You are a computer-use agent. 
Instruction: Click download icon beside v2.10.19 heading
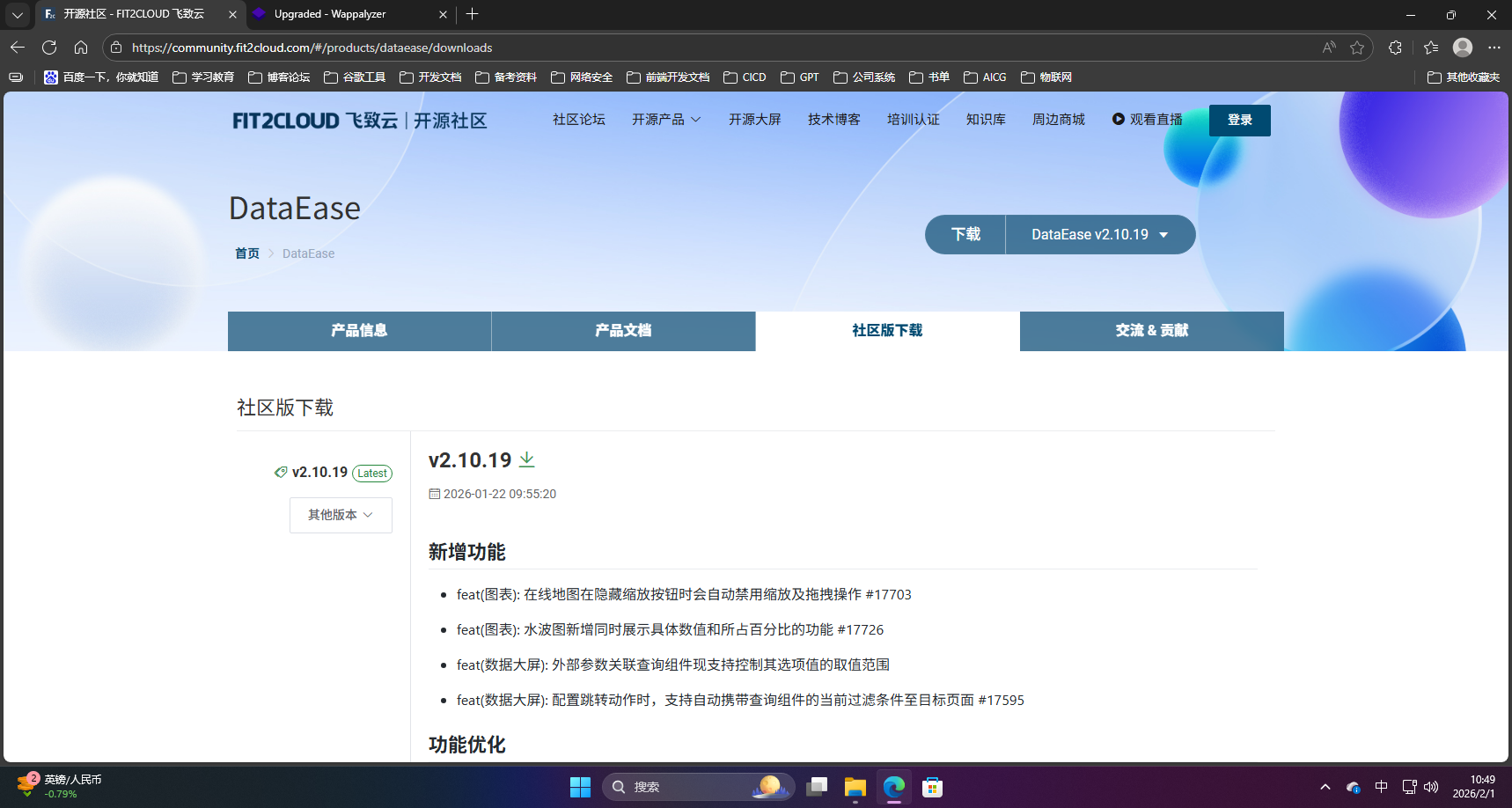point(527,459)
